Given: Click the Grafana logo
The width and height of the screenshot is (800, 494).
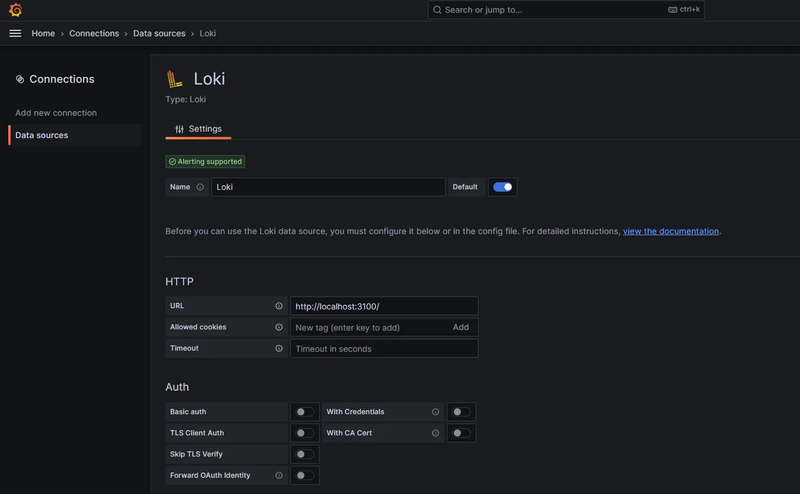Looking at the screenshot, I should point(15,10).
